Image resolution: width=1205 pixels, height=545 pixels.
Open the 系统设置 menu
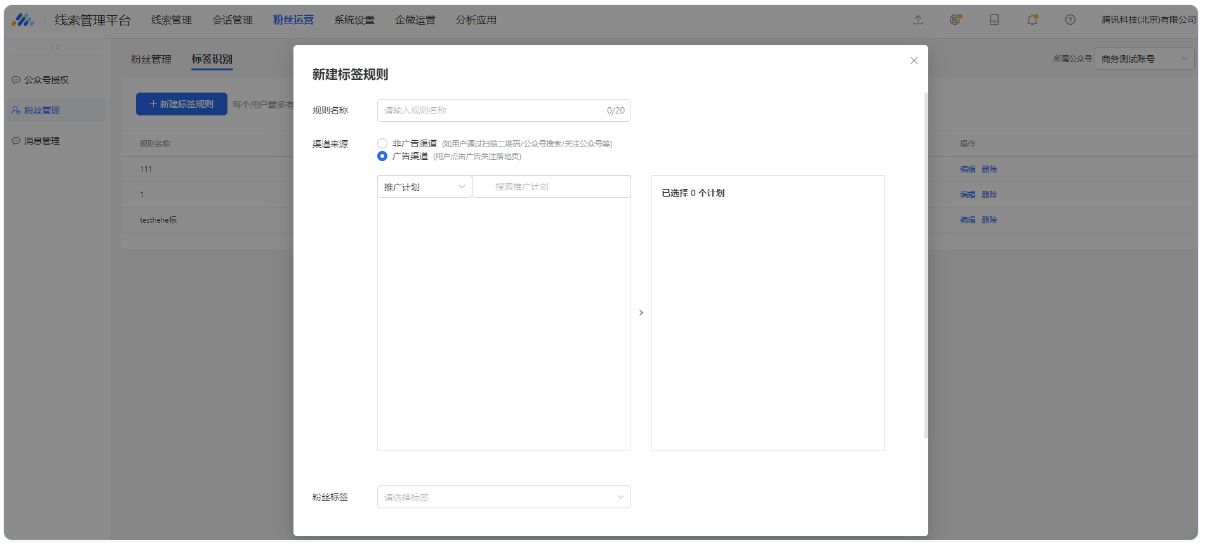[x=354, y=20]
